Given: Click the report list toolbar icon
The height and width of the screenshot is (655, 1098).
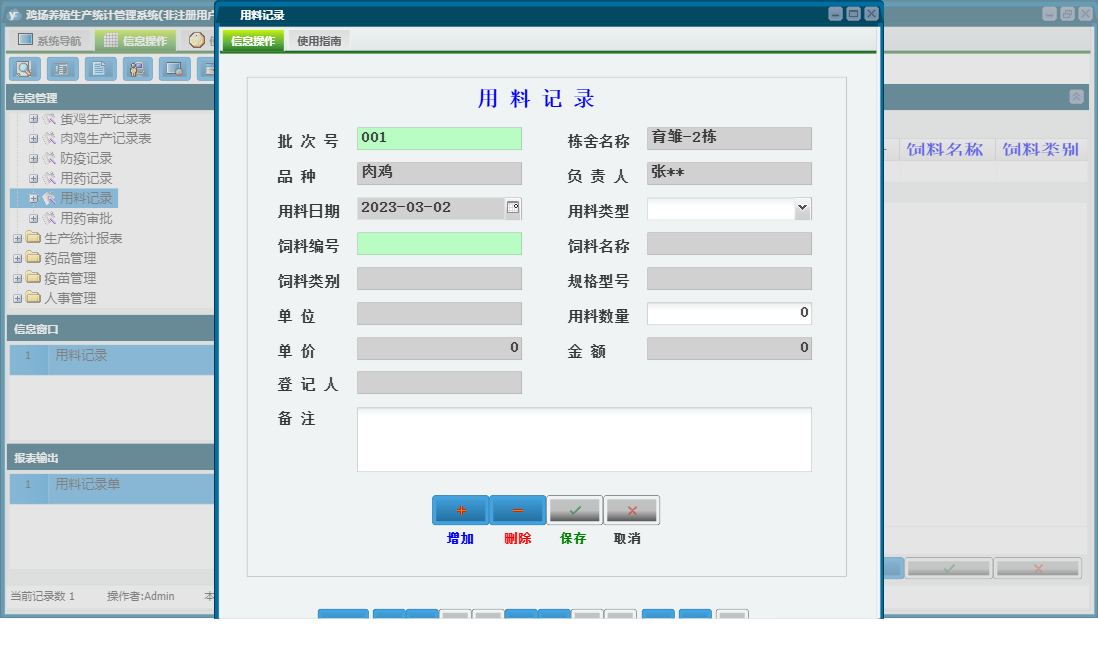Looking at the screenshot, I should tap(63, 69).
